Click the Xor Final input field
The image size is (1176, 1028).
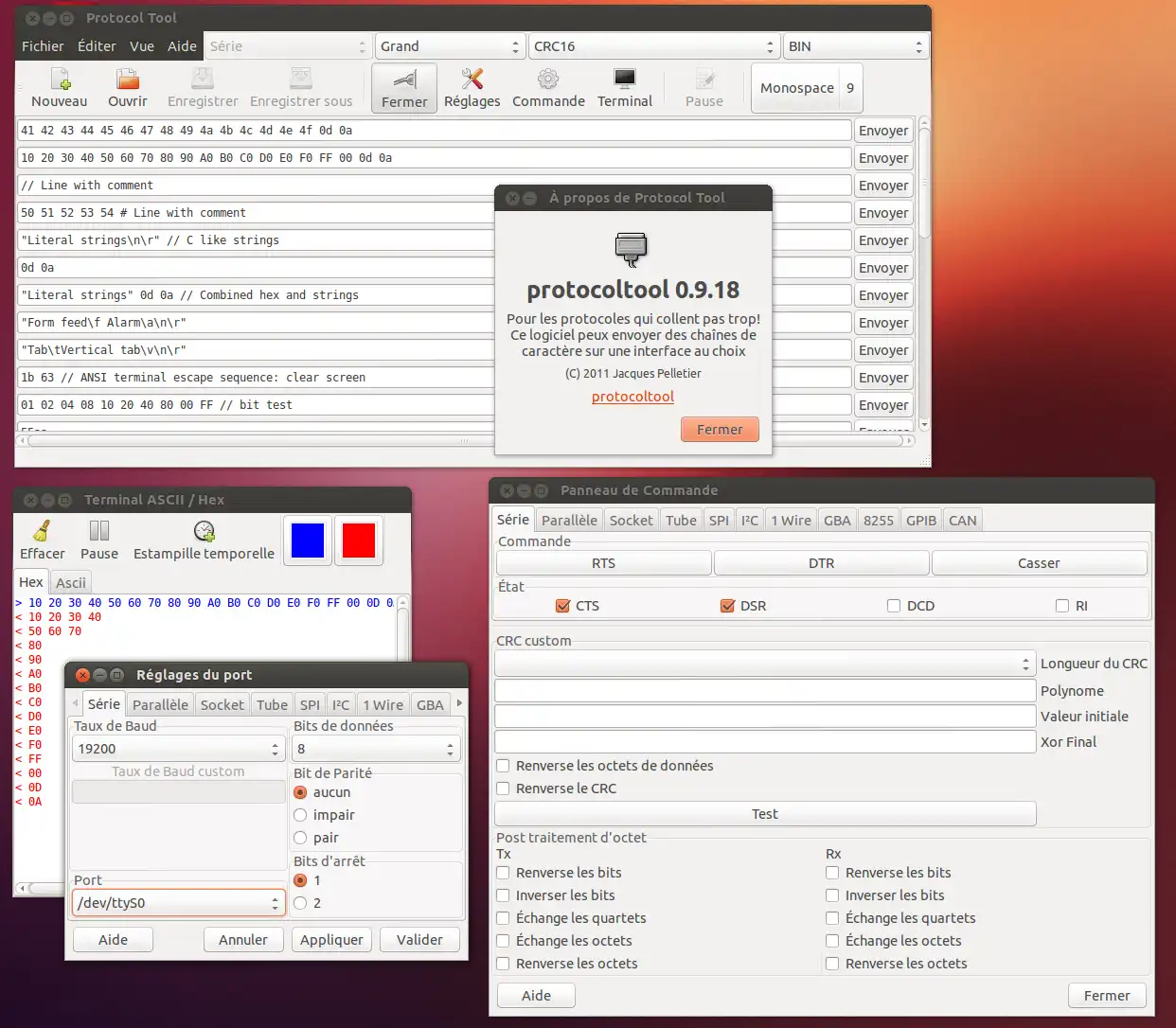click(x=764, y=742)
